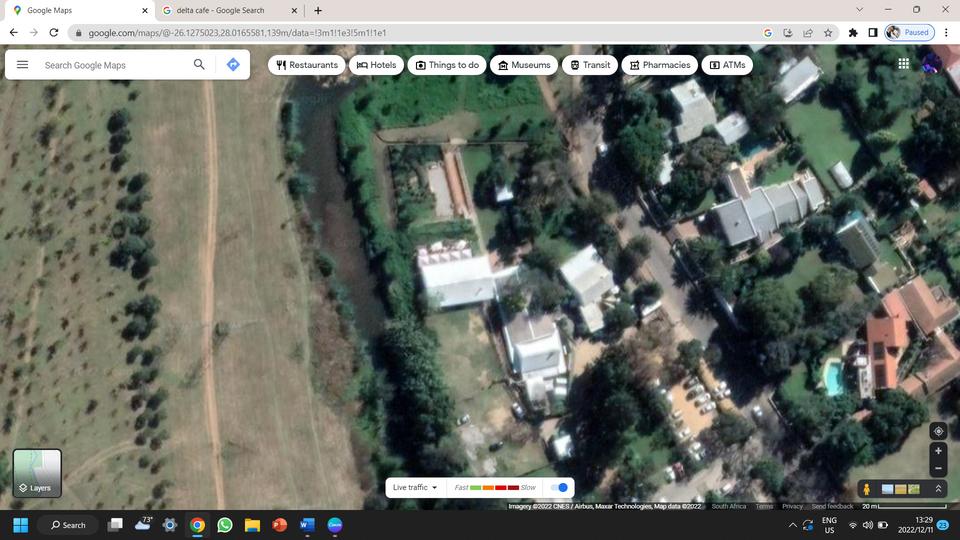Share this page icon
Viewport: 960px width, 540px height.
[x=808, y=33]
